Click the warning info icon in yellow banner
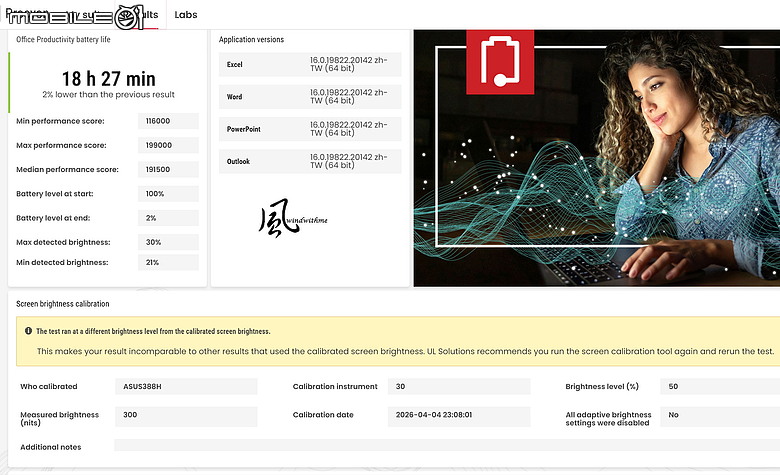Image resolution: width=780 pixels, height=475 pixels. [28, 331]
